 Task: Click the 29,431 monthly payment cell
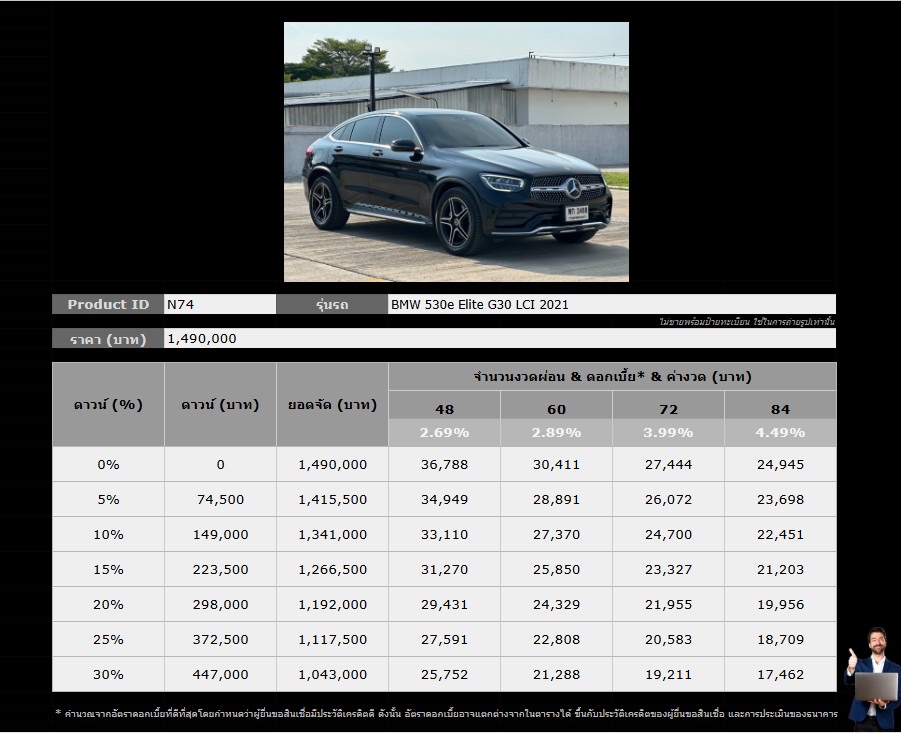pos(444,604)
